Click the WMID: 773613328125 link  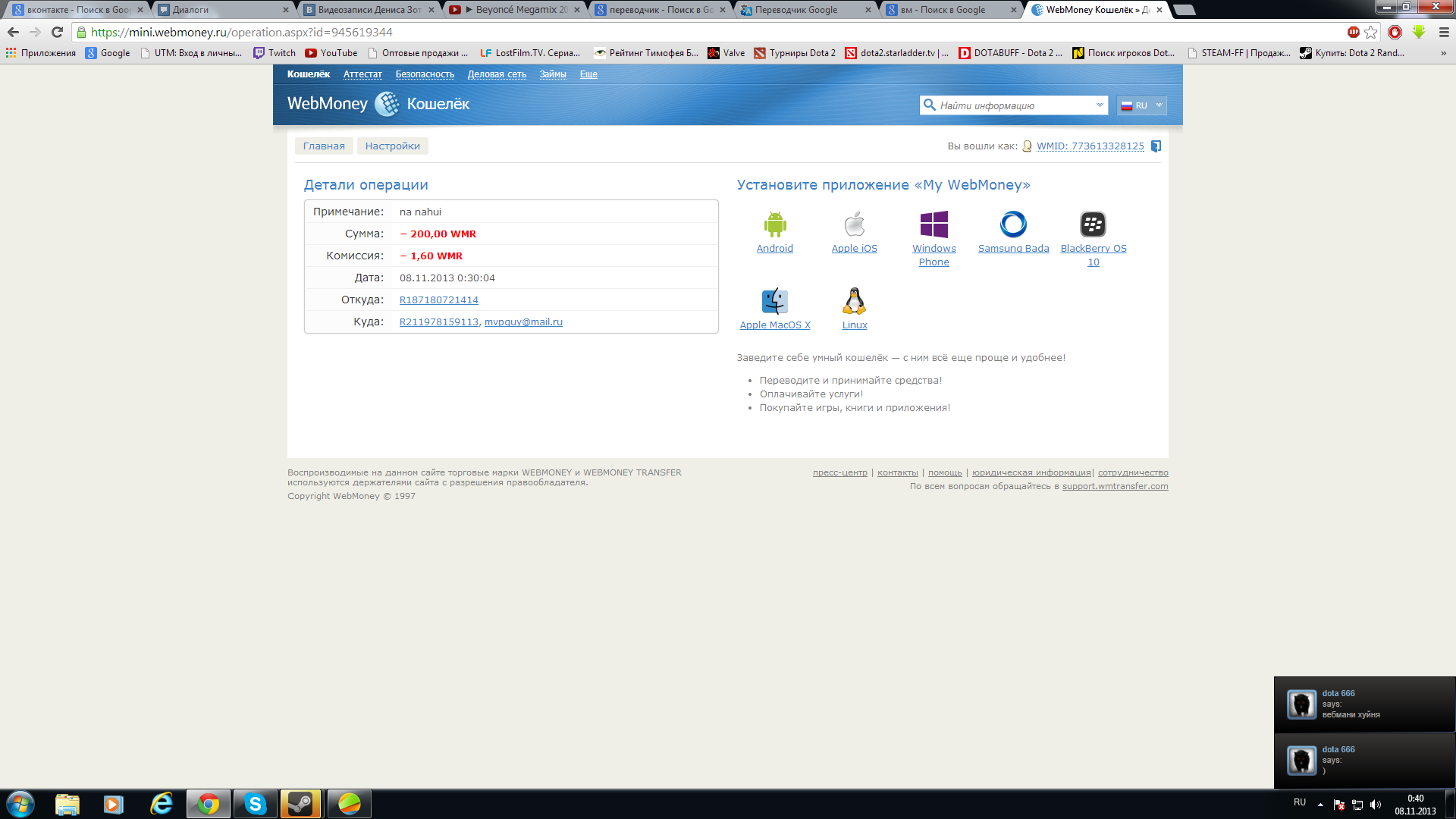pos(1090,146)
